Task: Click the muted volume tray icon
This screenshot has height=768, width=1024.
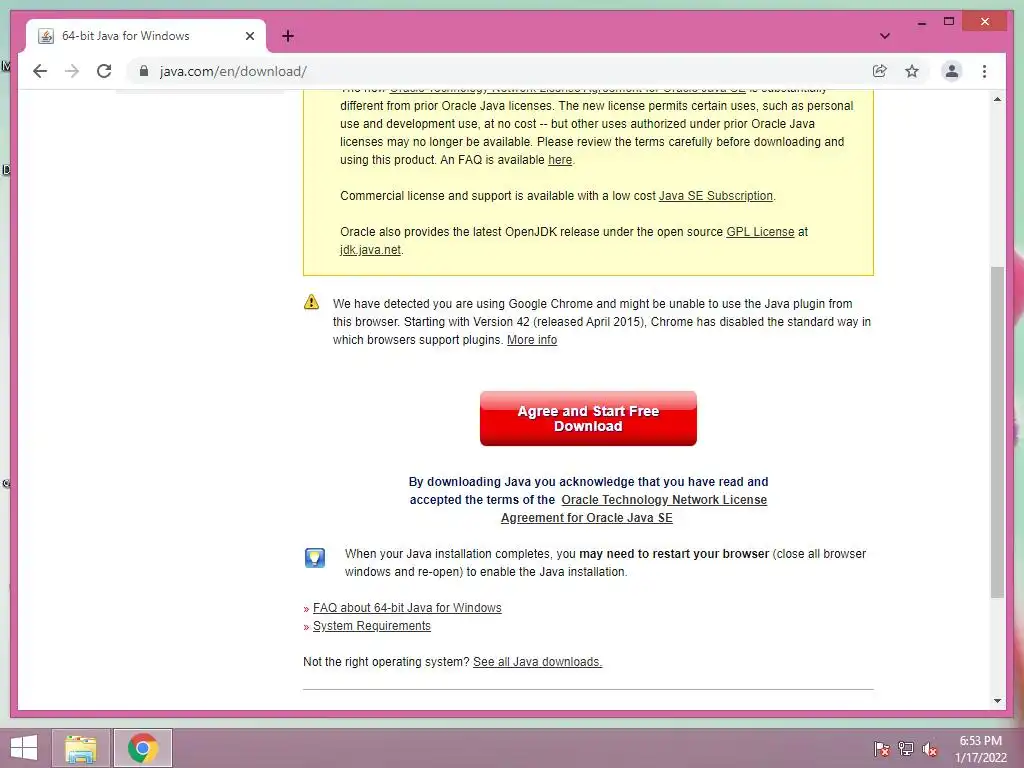Action: [x=929, y=749]
